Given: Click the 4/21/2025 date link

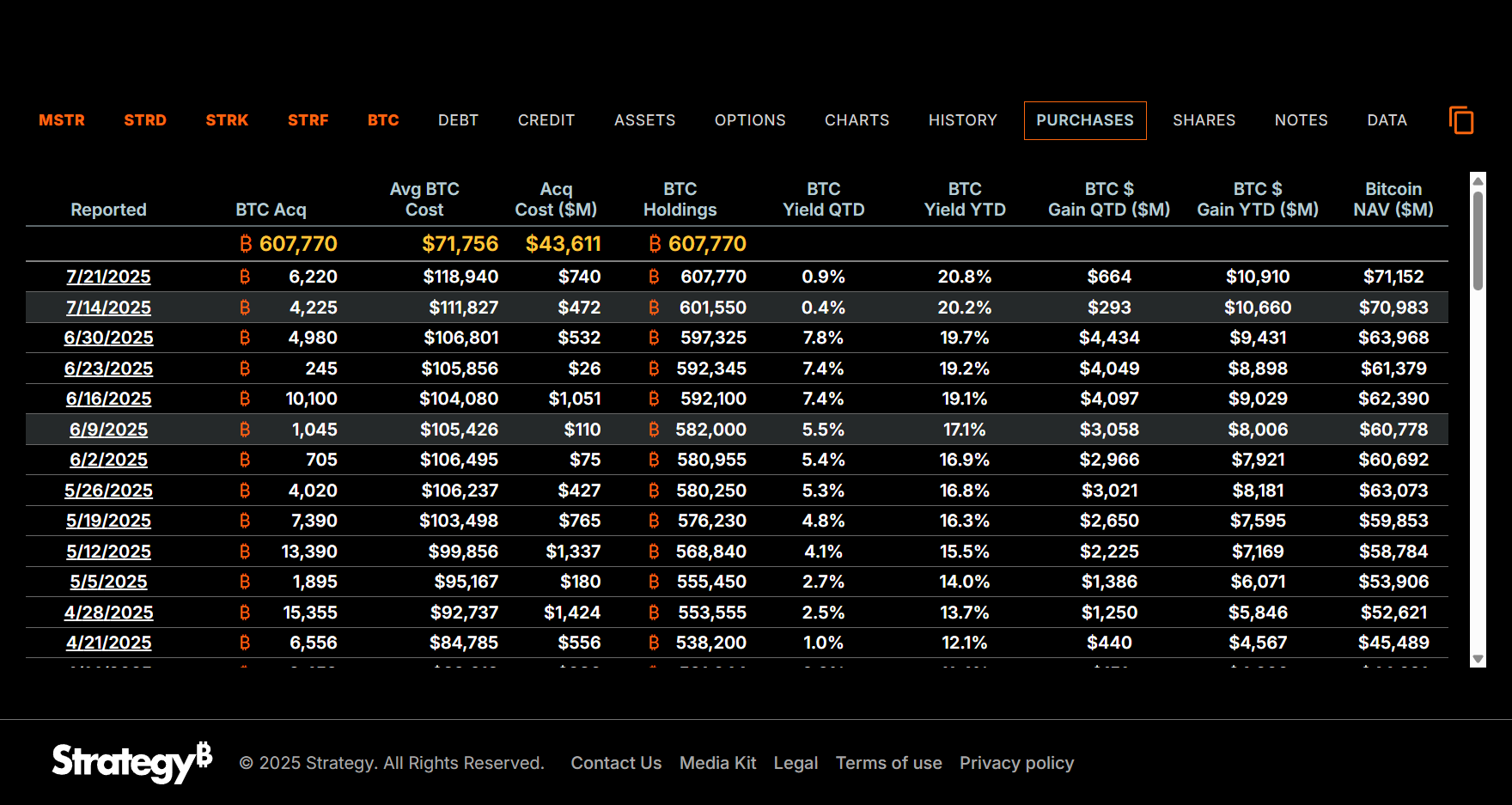Looking at the screenshot, I should tap(108, 643).
